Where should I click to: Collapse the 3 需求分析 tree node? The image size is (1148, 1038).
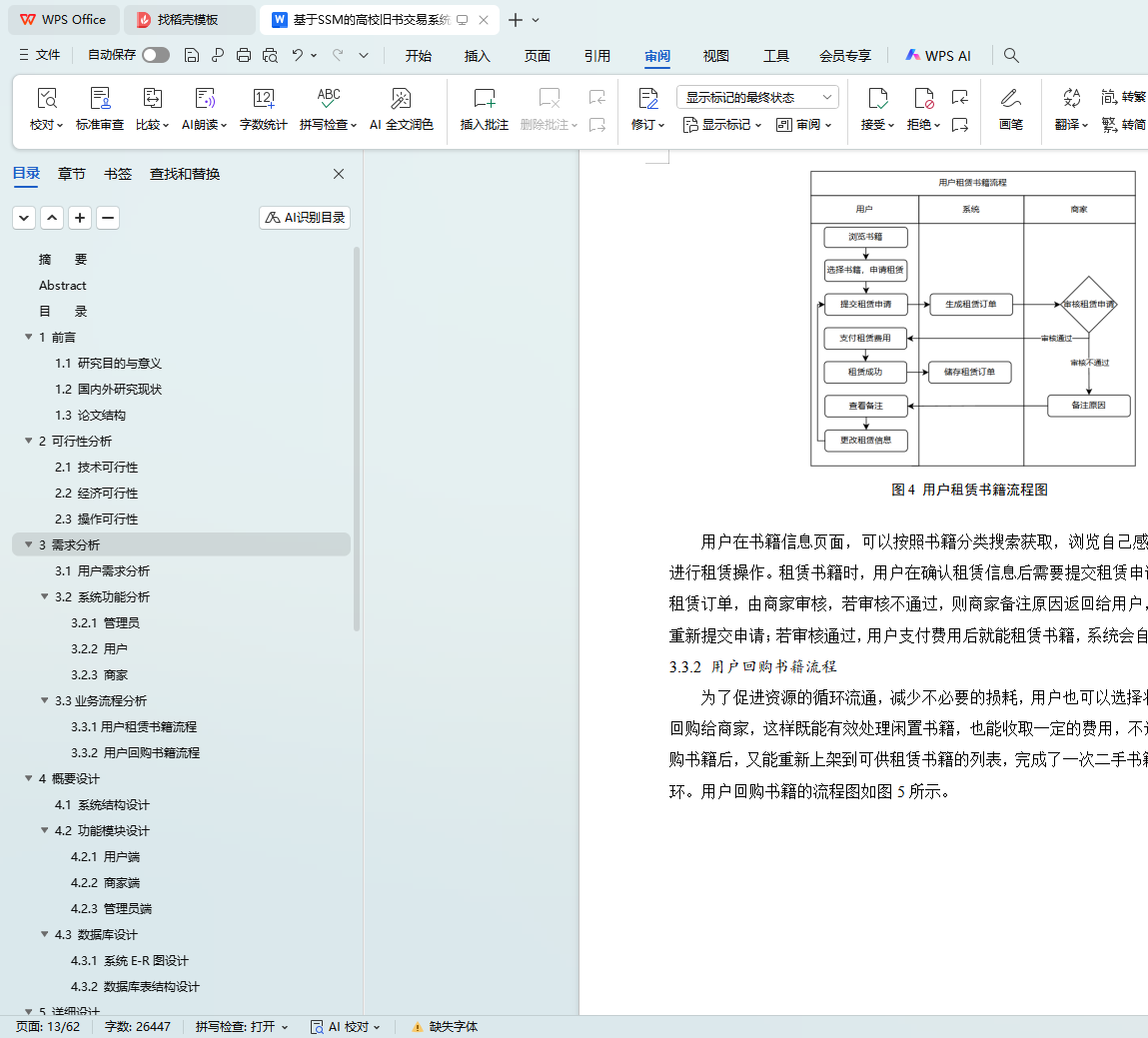coord(29,544)
